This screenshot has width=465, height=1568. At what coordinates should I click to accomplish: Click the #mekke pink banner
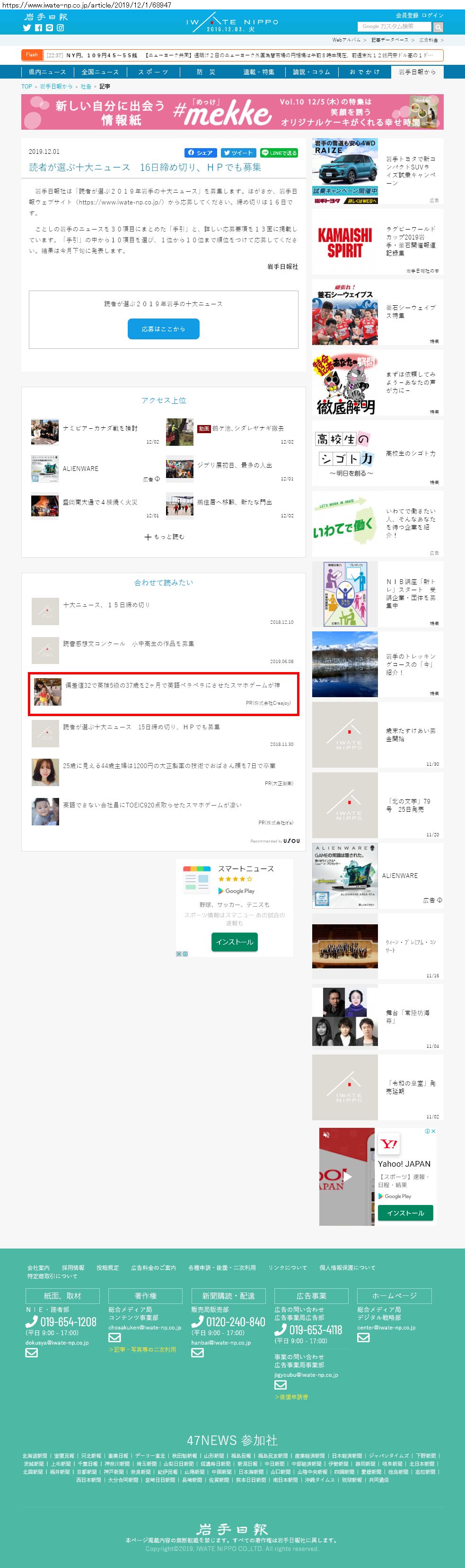232,112
